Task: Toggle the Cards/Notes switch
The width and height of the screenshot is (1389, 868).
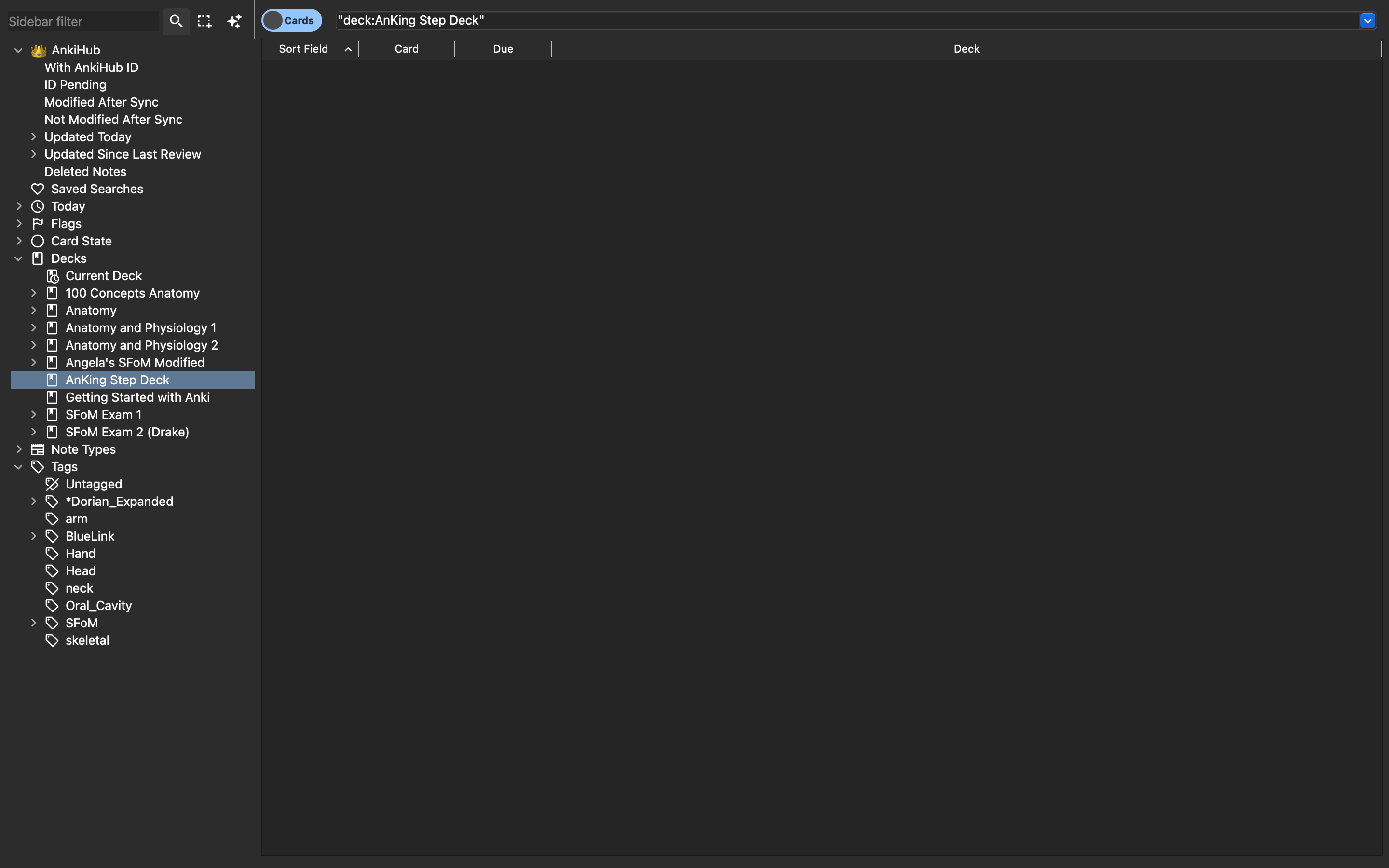Action: pos(292,21)
